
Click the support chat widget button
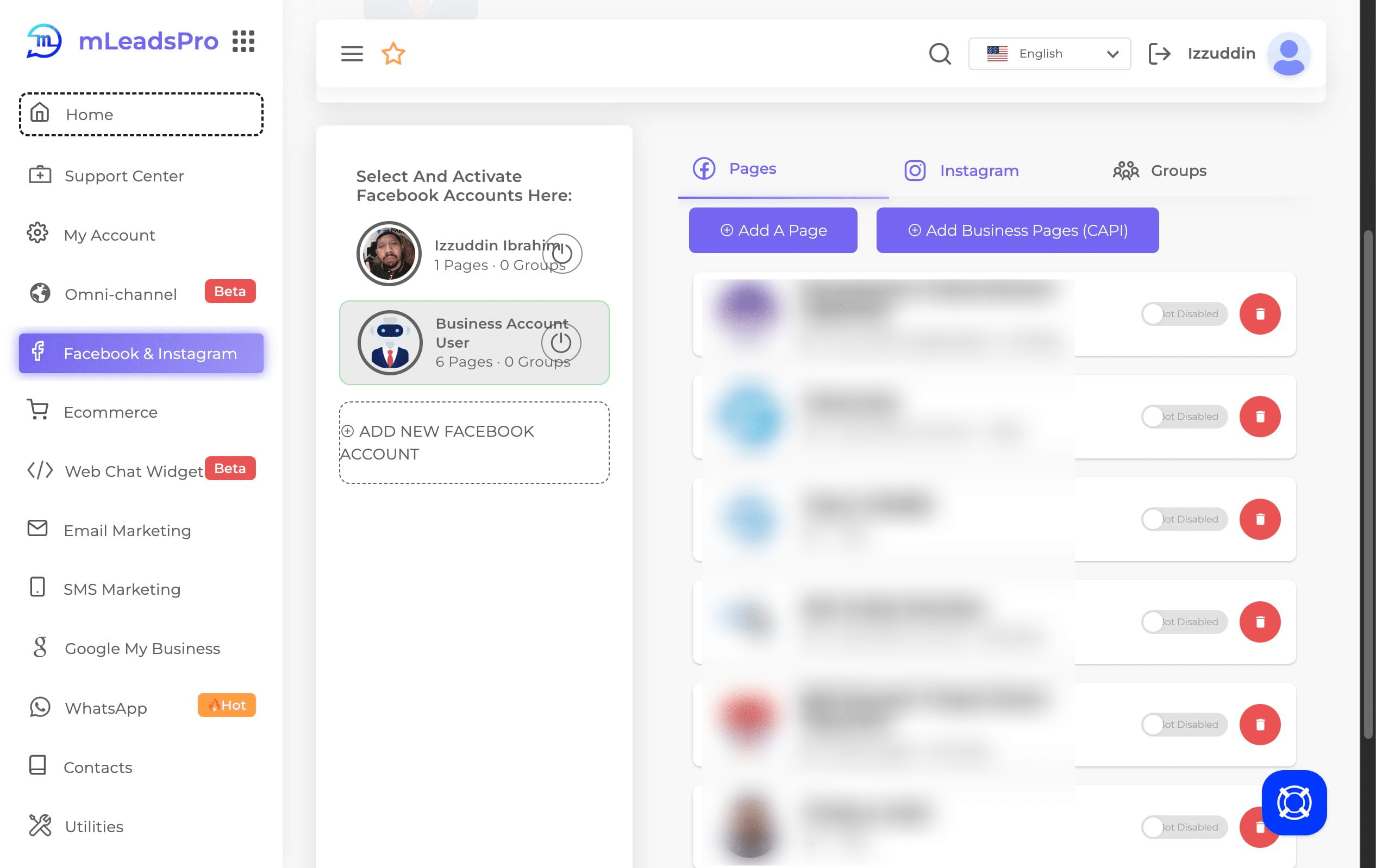(x=1294, y=802)
